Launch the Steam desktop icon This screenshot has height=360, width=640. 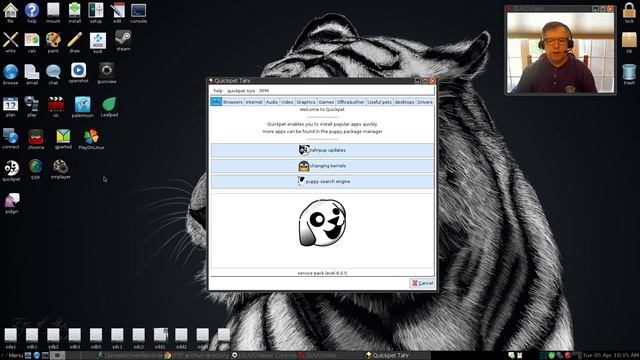click(x=123, y=40)
